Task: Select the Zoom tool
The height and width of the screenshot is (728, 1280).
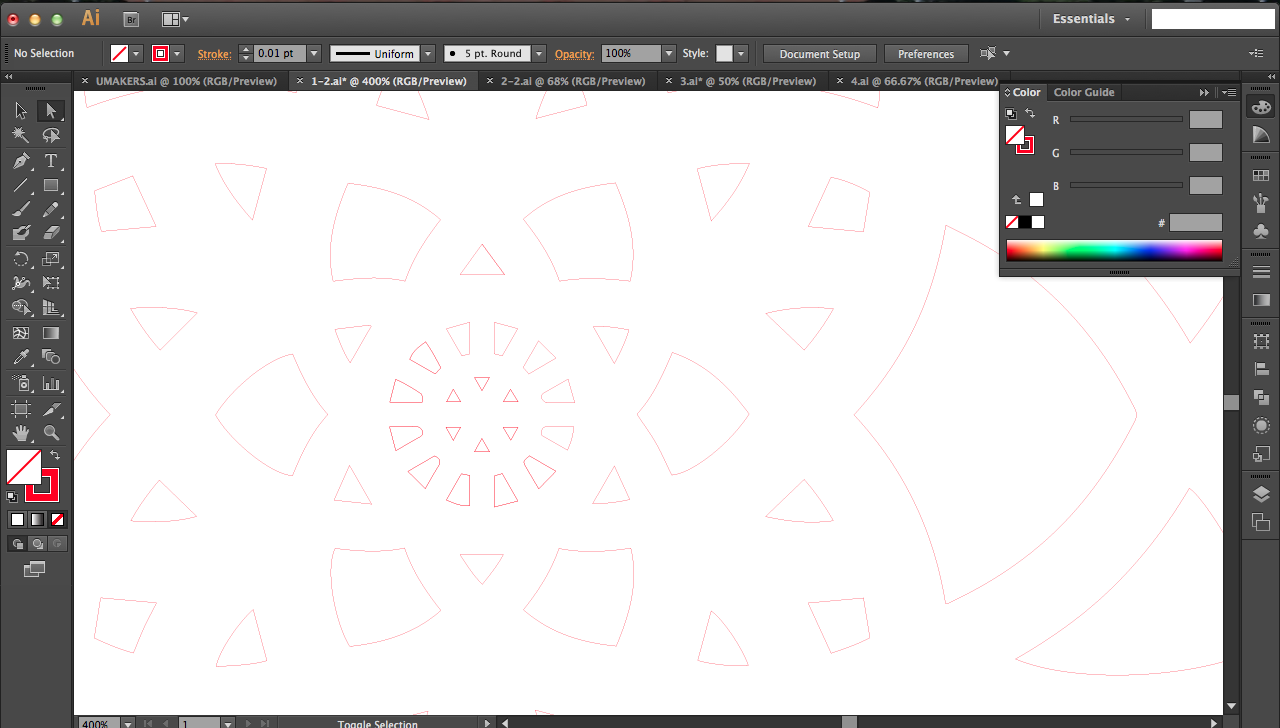Action: click(50, 433)
